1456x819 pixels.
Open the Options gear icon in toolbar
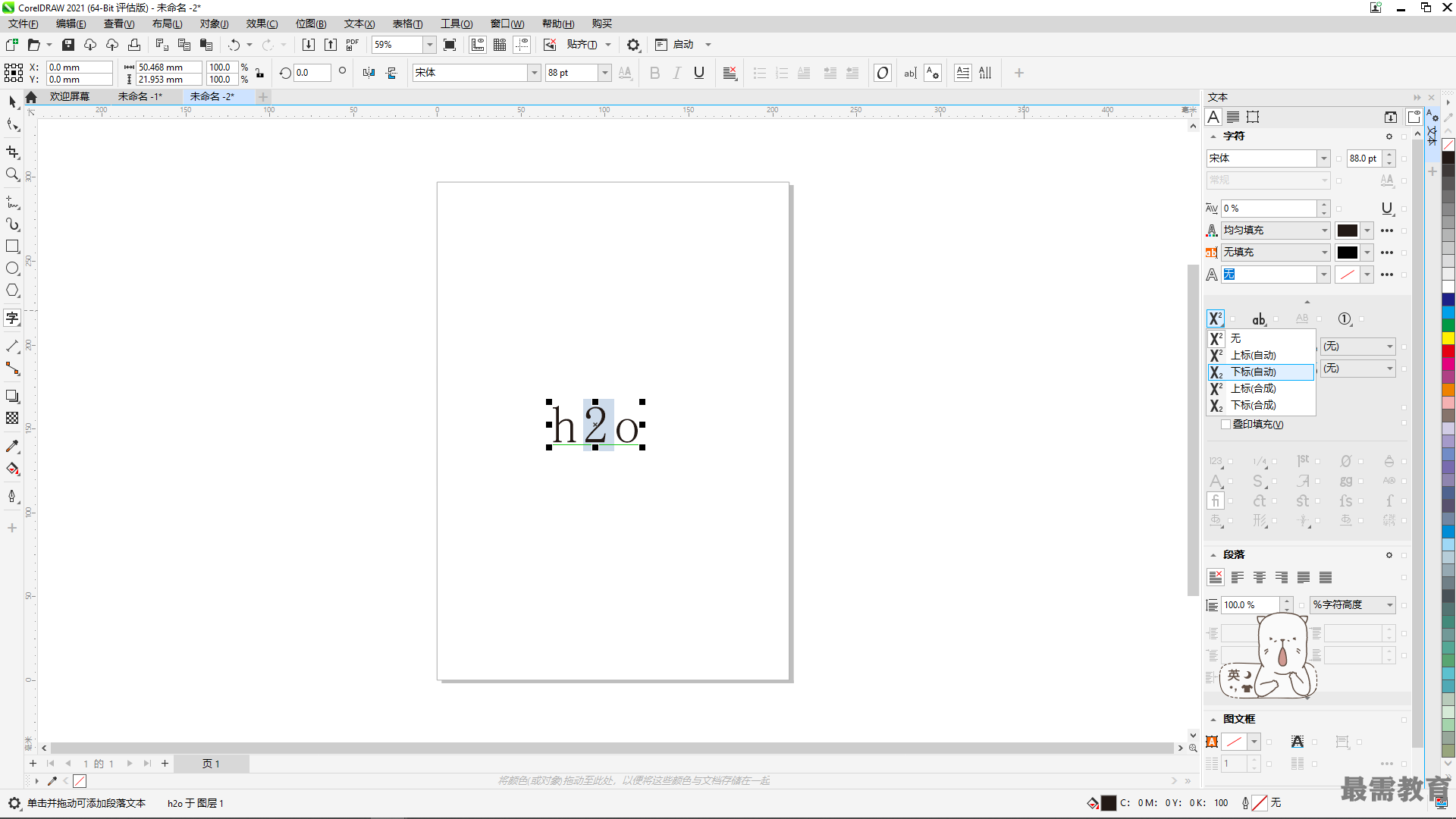633,45
